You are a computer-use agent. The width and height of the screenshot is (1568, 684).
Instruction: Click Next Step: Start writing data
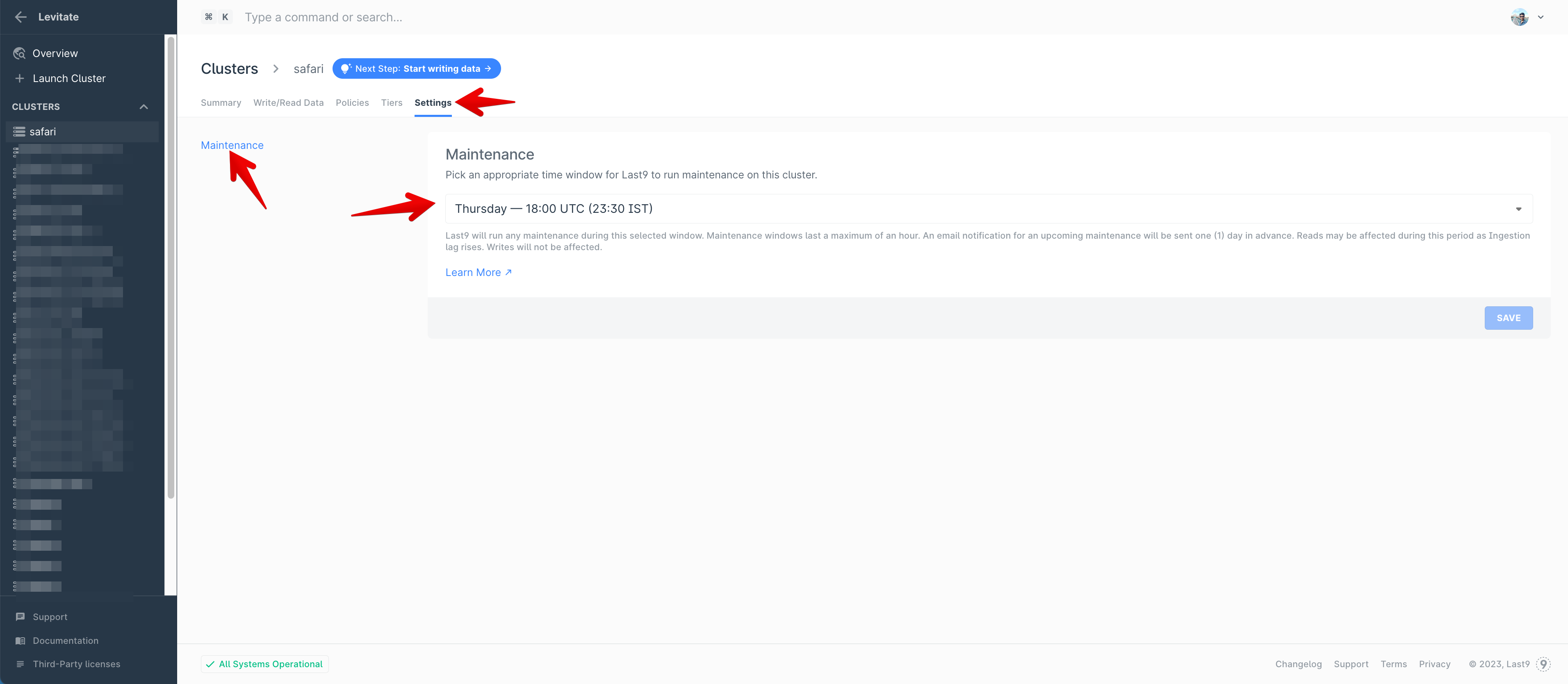tap(416, 69)
